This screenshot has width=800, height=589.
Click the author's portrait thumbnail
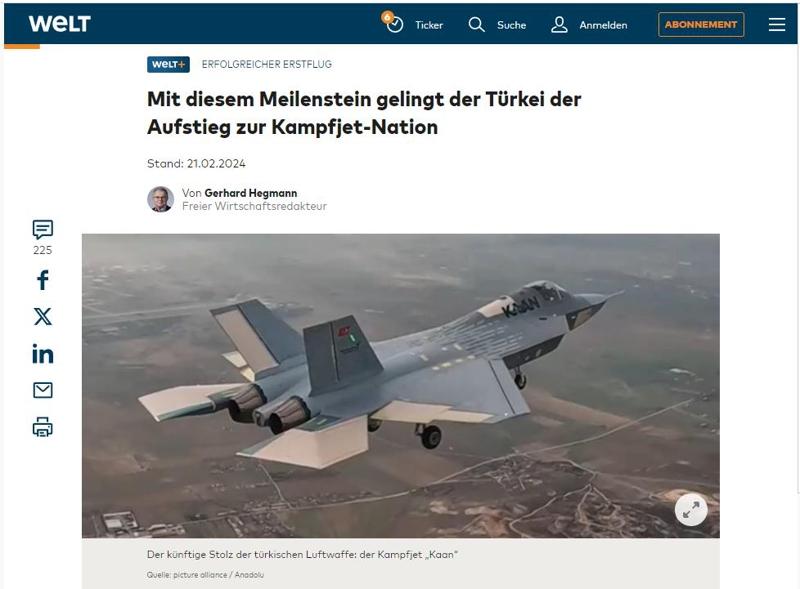pyautogui.click(x=160, y=199)
